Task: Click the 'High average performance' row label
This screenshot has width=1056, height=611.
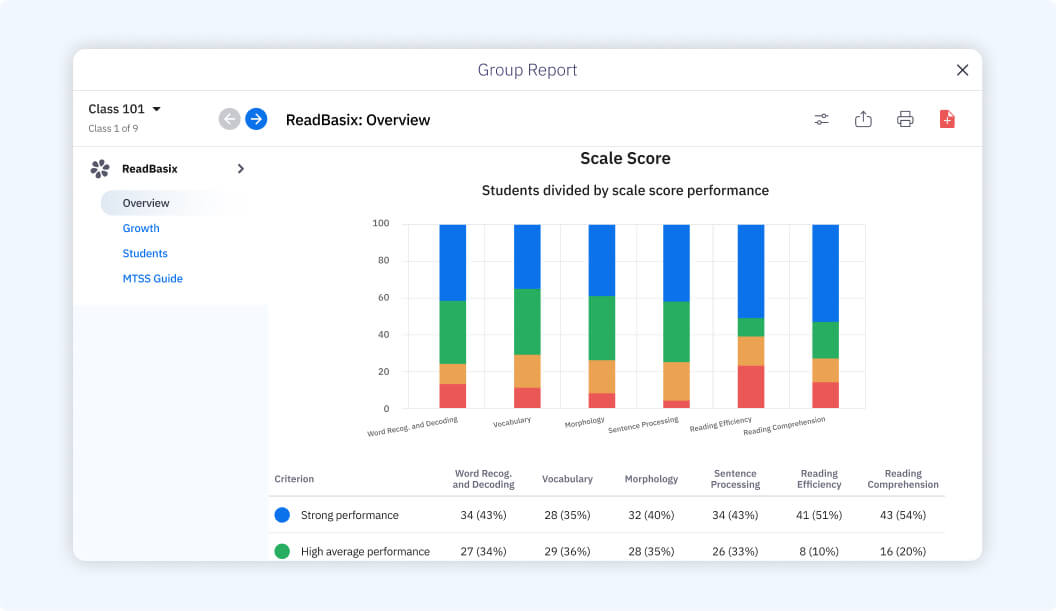Action: pos(365,551)
